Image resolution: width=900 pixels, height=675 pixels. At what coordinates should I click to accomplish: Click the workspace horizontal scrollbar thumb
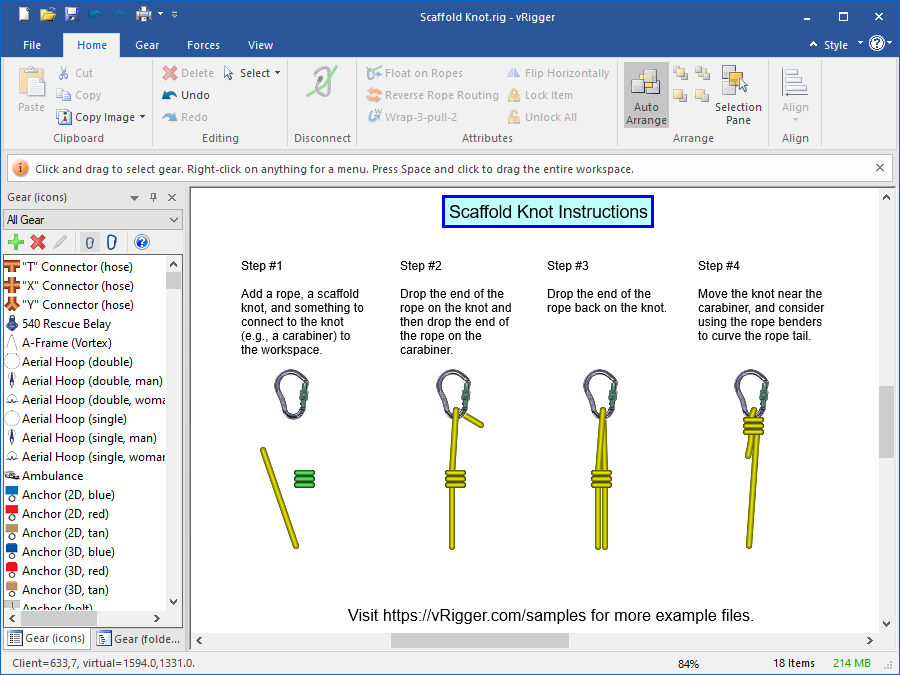point(479,641)
